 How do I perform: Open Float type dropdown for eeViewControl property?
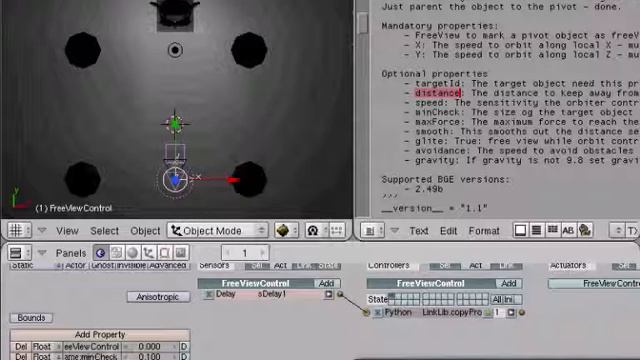(x=47, y=347)
